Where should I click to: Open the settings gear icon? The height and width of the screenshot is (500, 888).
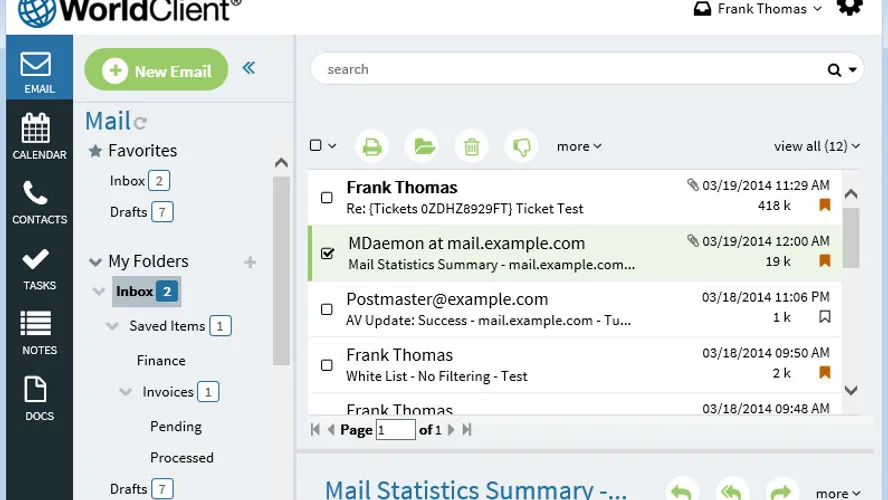pyautogui.click(x=849, y=8)
